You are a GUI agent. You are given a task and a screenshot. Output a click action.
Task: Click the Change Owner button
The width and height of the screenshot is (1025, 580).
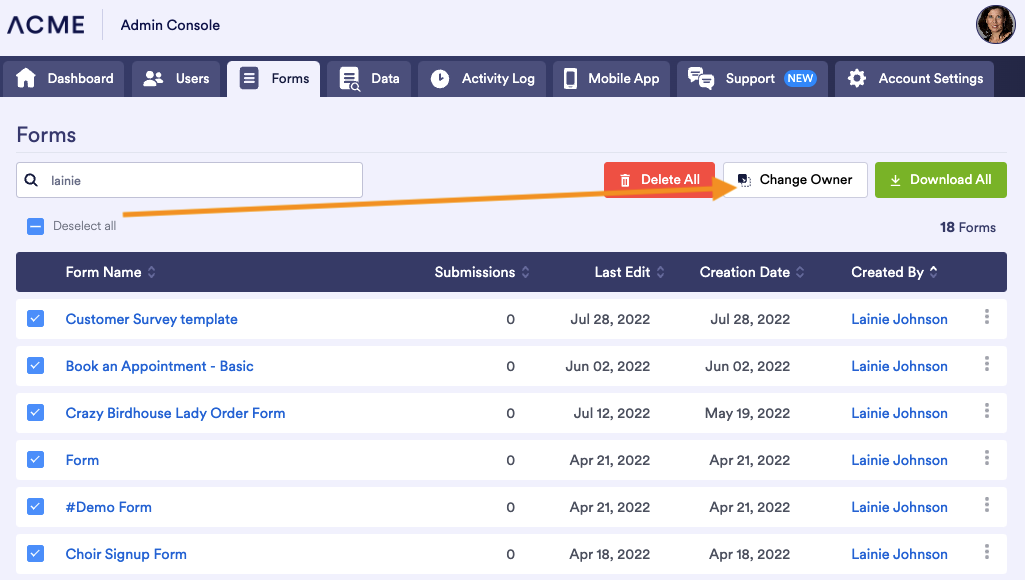coord(795,180)
